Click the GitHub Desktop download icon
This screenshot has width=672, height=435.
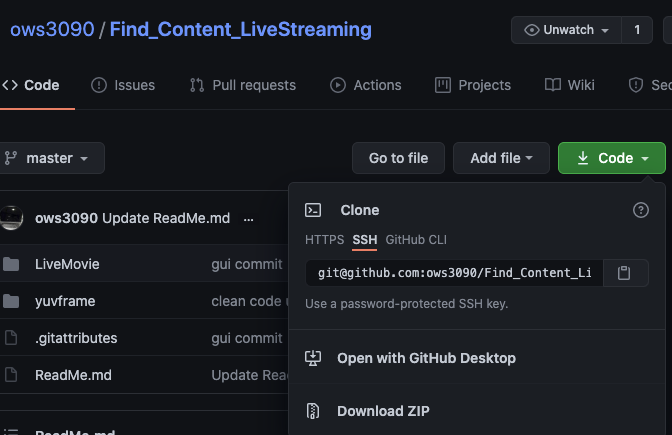(x=313, y=358)
